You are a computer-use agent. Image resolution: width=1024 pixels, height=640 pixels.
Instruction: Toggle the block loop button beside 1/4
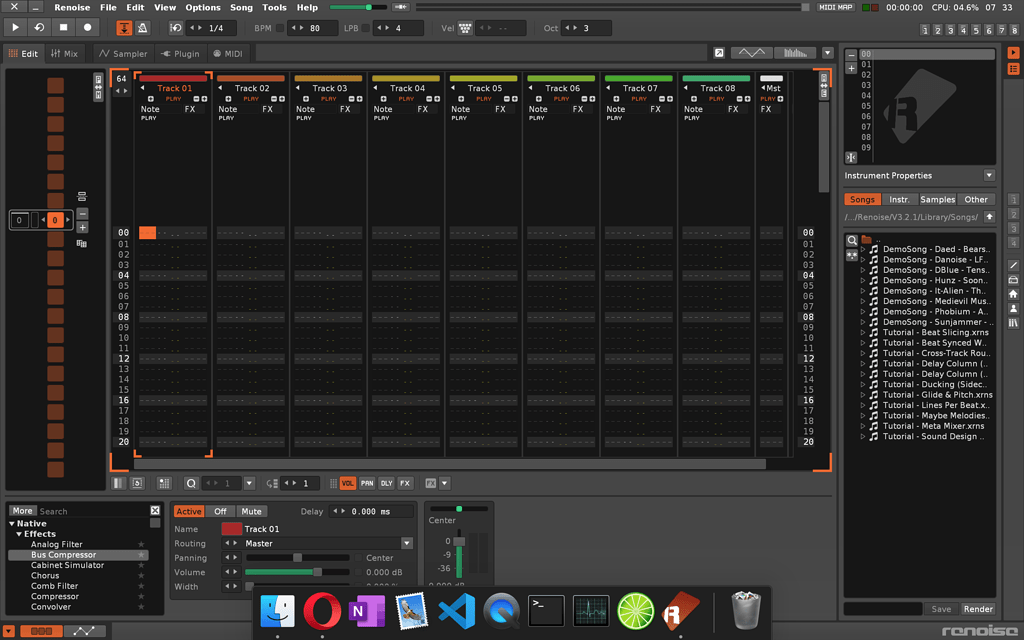coord(176,28)
